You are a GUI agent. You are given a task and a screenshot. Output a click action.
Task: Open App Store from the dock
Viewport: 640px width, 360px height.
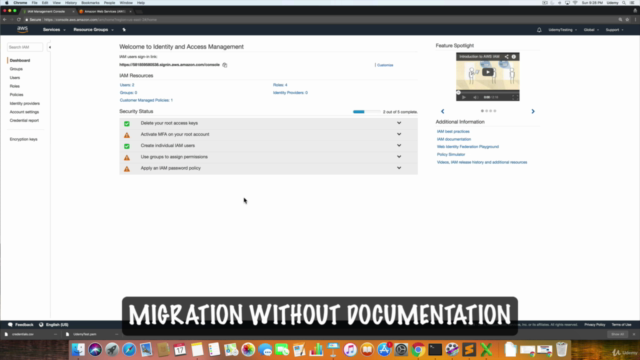[384, 350]
